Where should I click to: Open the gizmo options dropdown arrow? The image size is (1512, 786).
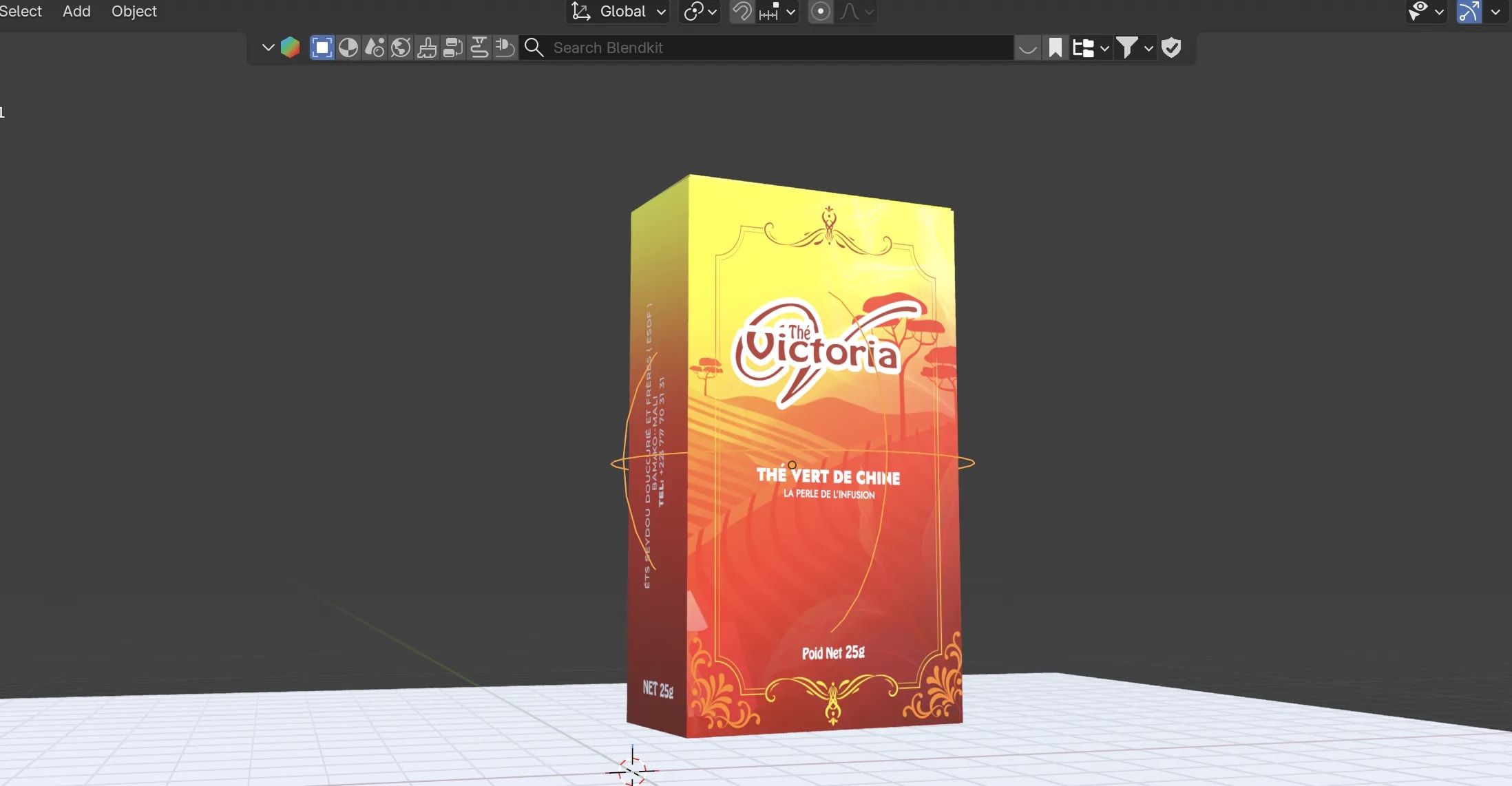tap(1495, 11)
